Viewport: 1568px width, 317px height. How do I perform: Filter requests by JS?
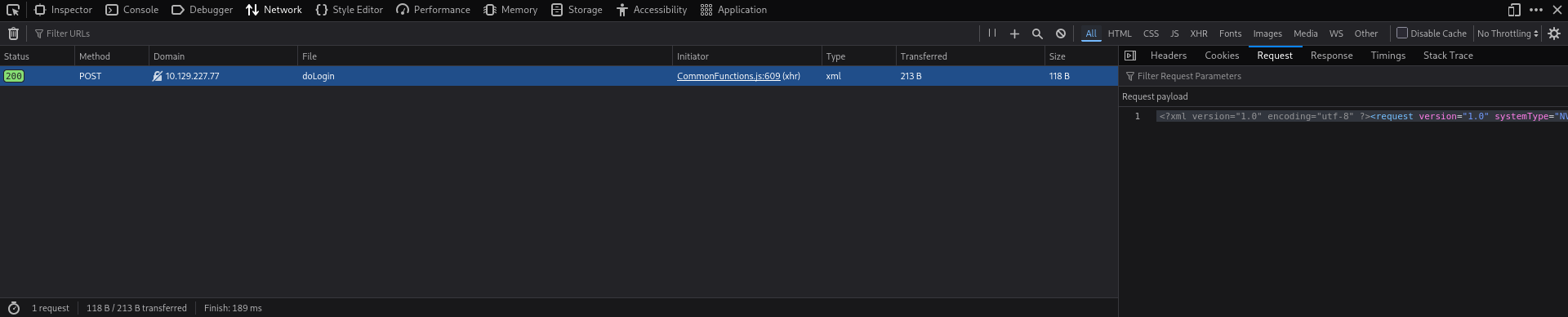point(1174,33)
